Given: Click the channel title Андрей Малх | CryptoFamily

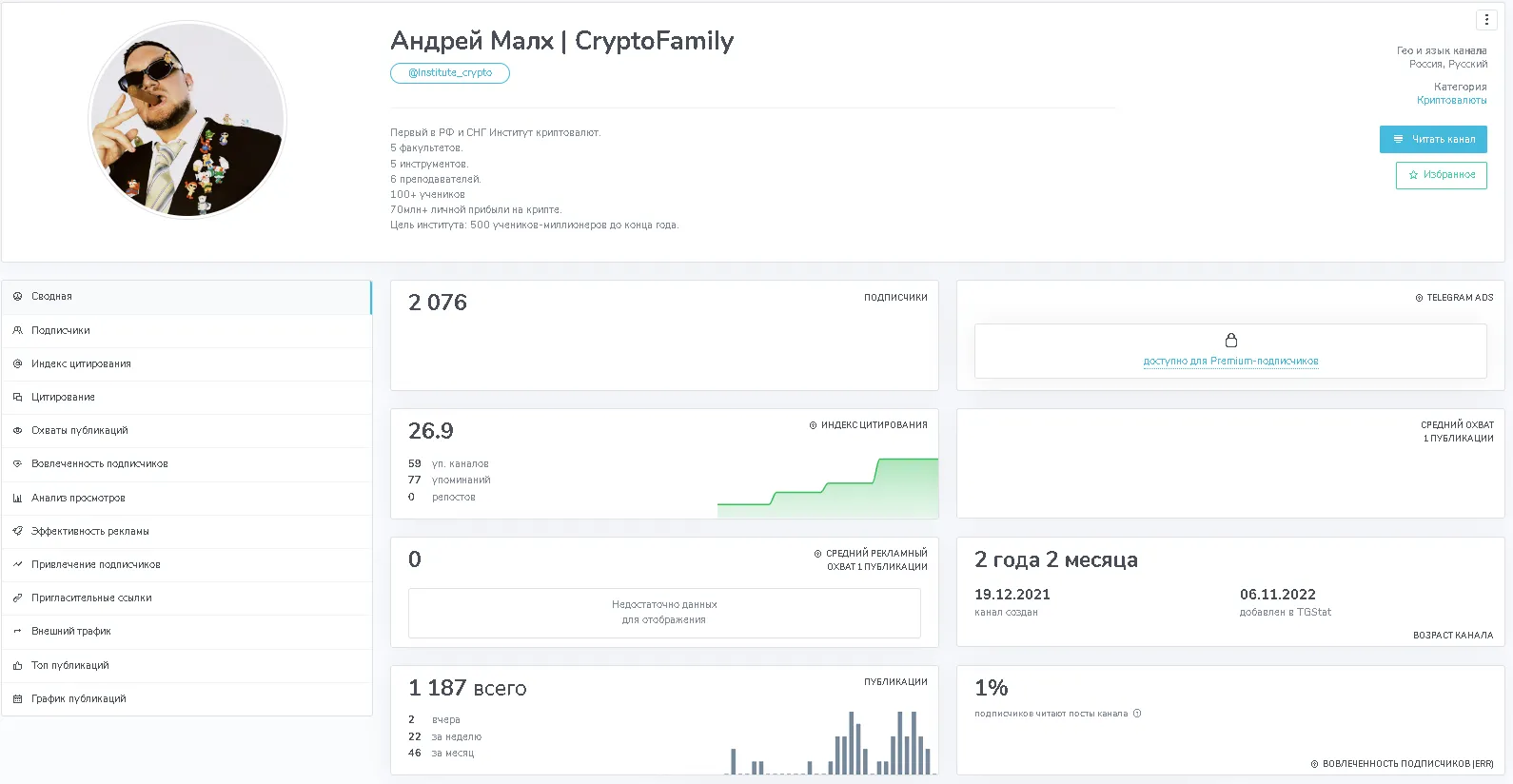Looking at the screenshot, I should click(x=562, y=41).
